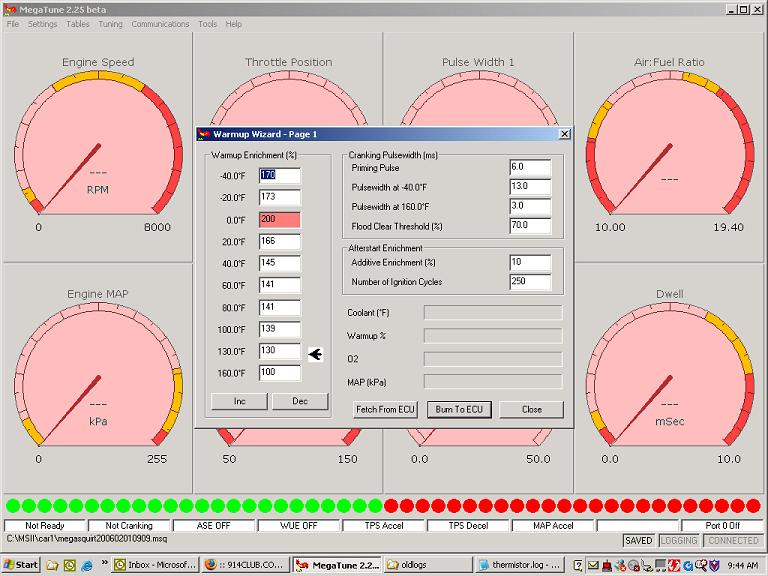Click Burn To ECU

coord(459,409)
